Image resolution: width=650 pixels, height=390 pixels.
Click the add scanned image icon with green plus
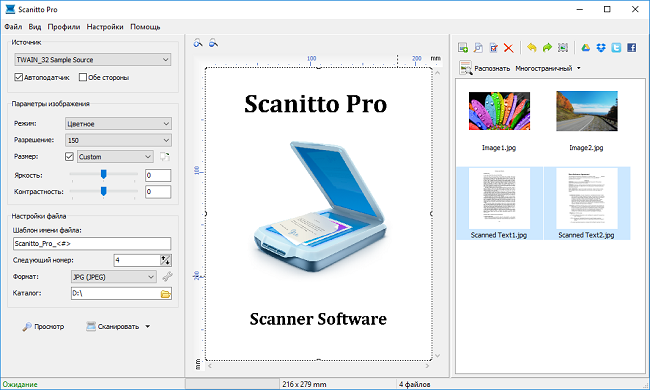(x=463, y=48)
